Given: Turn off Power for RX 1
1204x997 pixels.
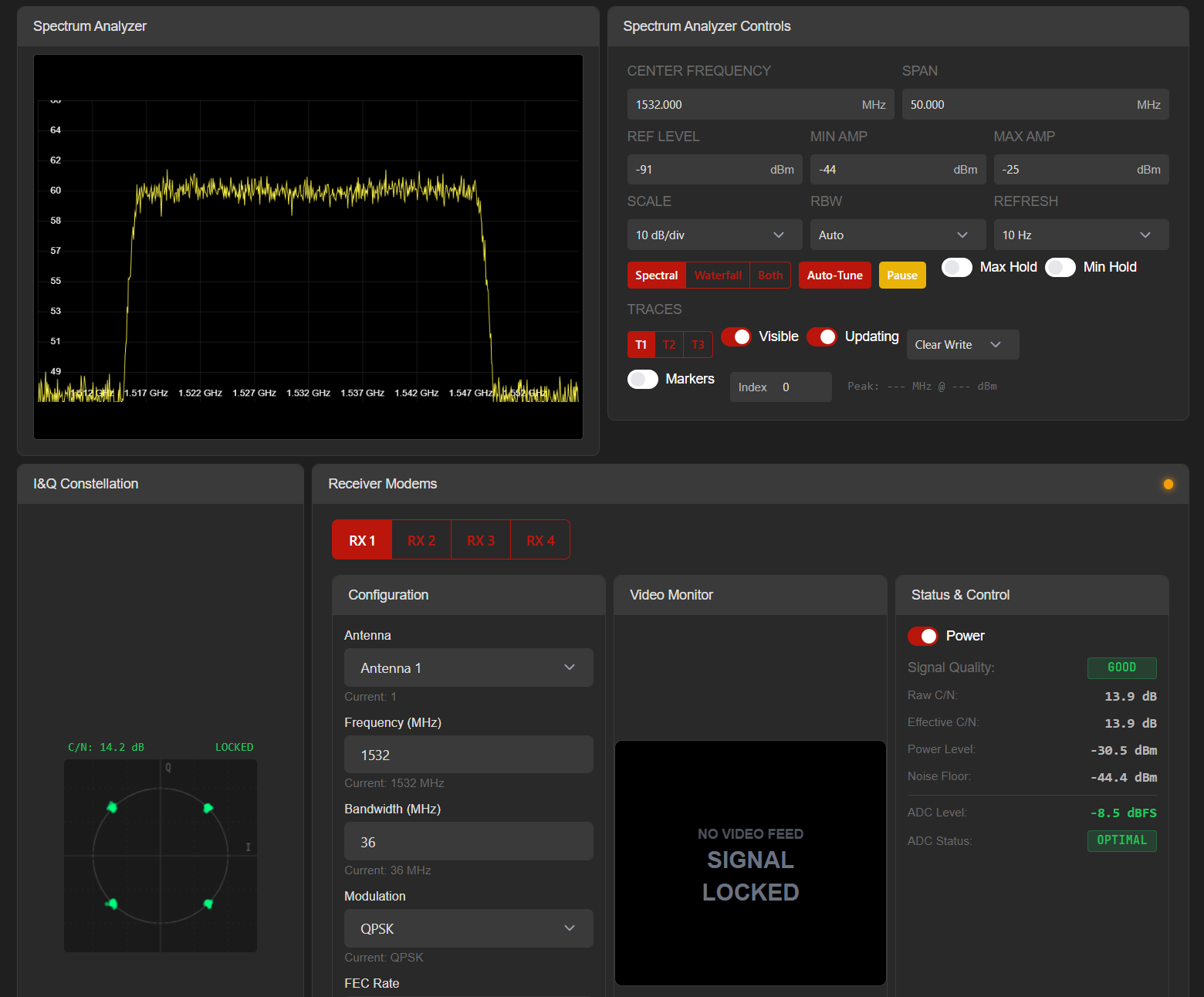Looking at the screenshot, I should [x=922, y=636].
